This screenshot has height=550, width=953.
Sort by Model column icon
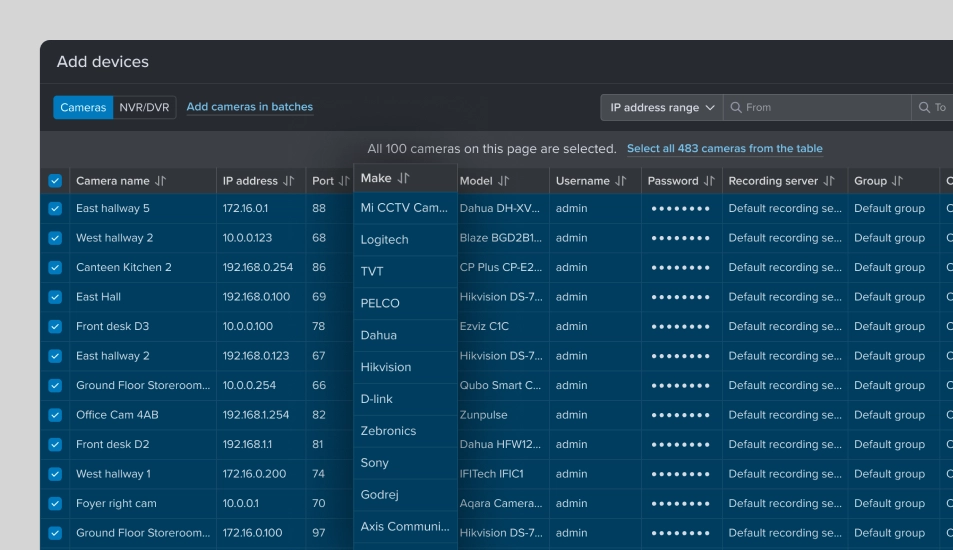pos(503,181)
